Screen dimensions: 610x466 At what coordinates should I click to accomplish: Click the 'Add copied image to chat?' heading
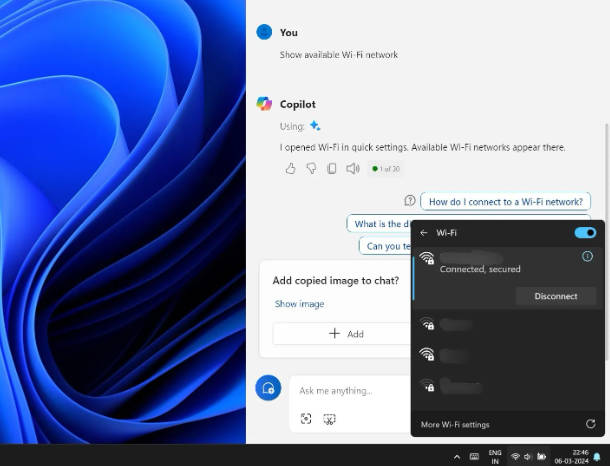click(x=335, y=280)
